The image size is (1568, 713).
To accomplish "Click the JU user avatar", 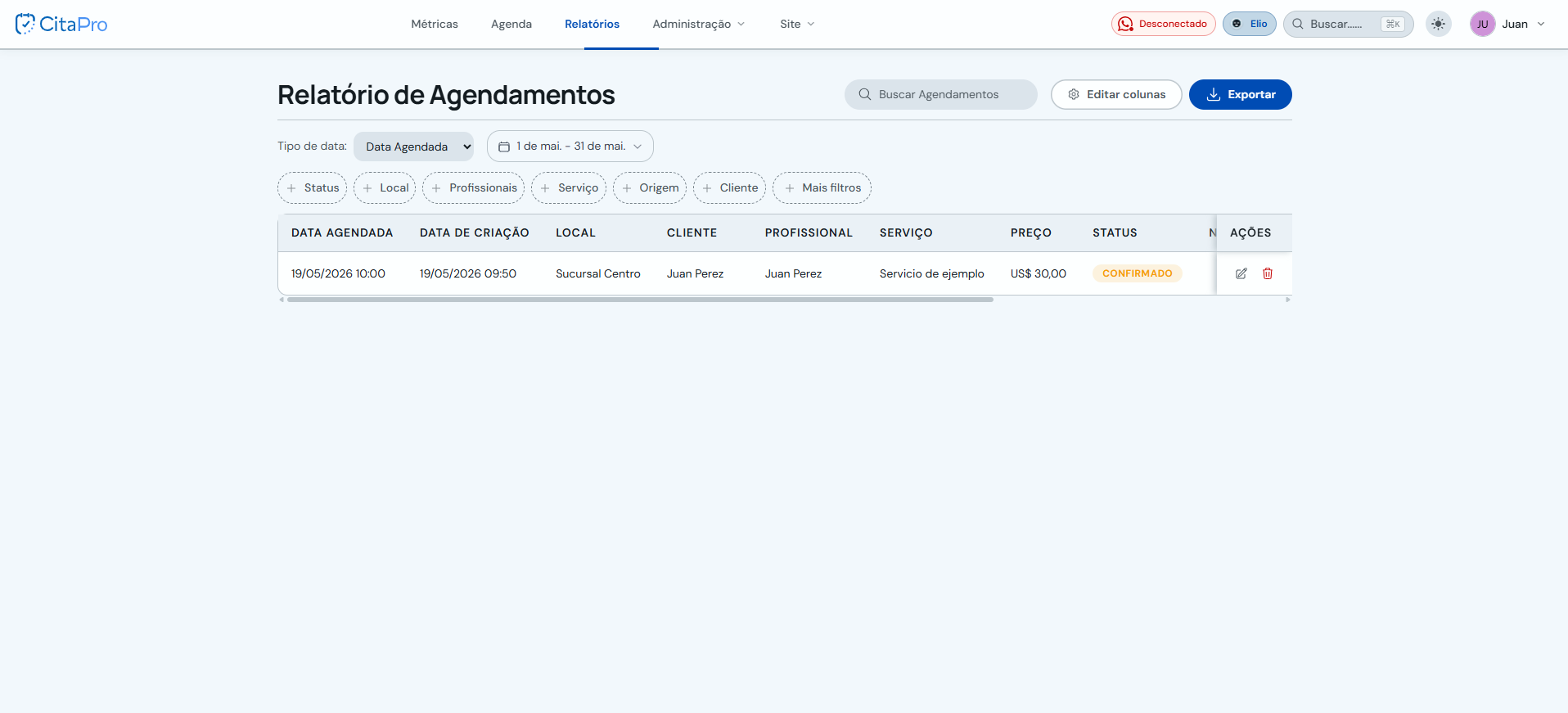I will (x=1482, y=24).
